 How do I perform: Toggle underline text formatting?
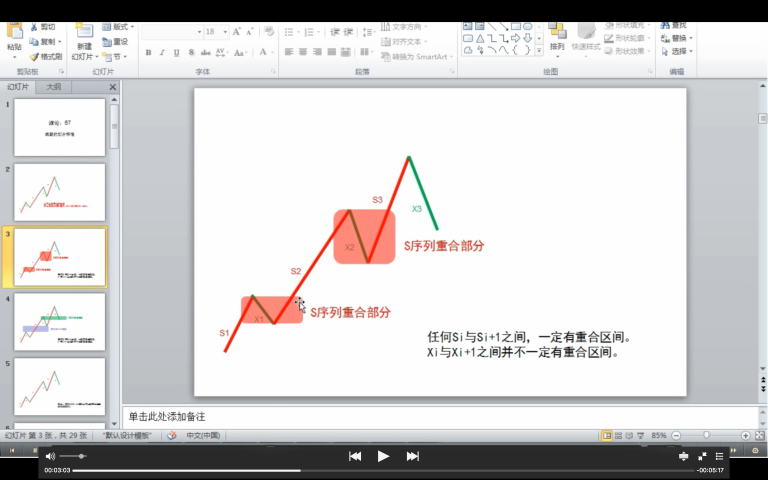point(176,52)
